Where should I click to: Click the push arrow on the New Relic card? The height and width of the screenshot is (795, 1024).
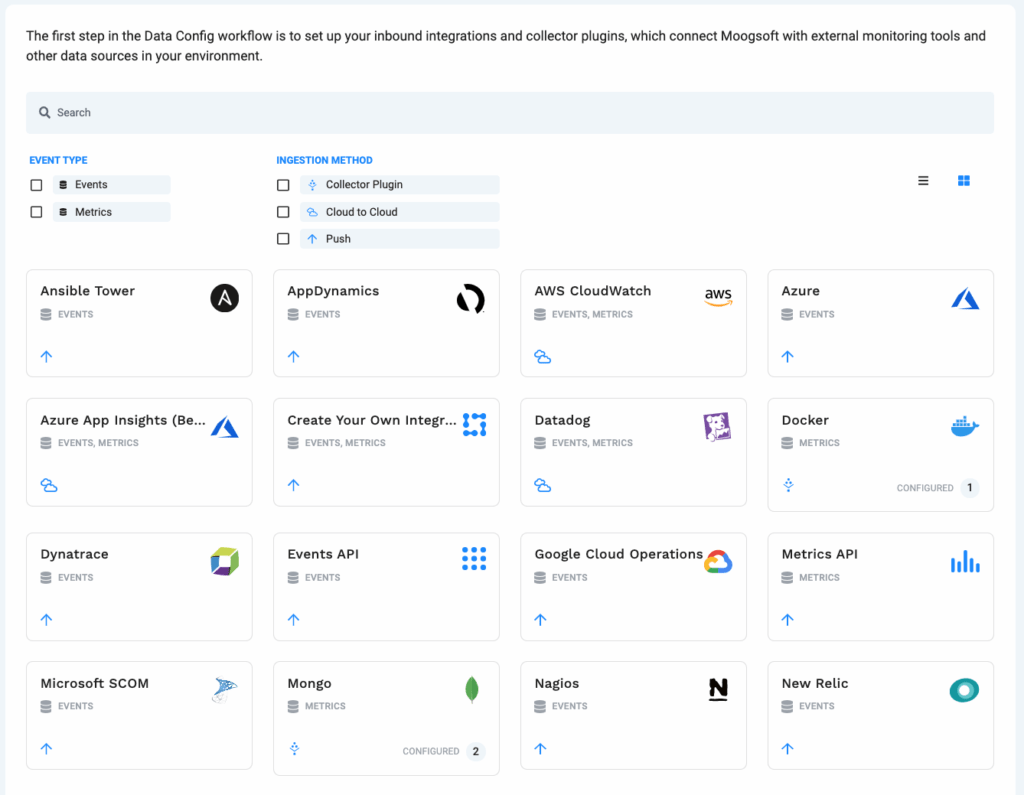(x=788, y=749)
